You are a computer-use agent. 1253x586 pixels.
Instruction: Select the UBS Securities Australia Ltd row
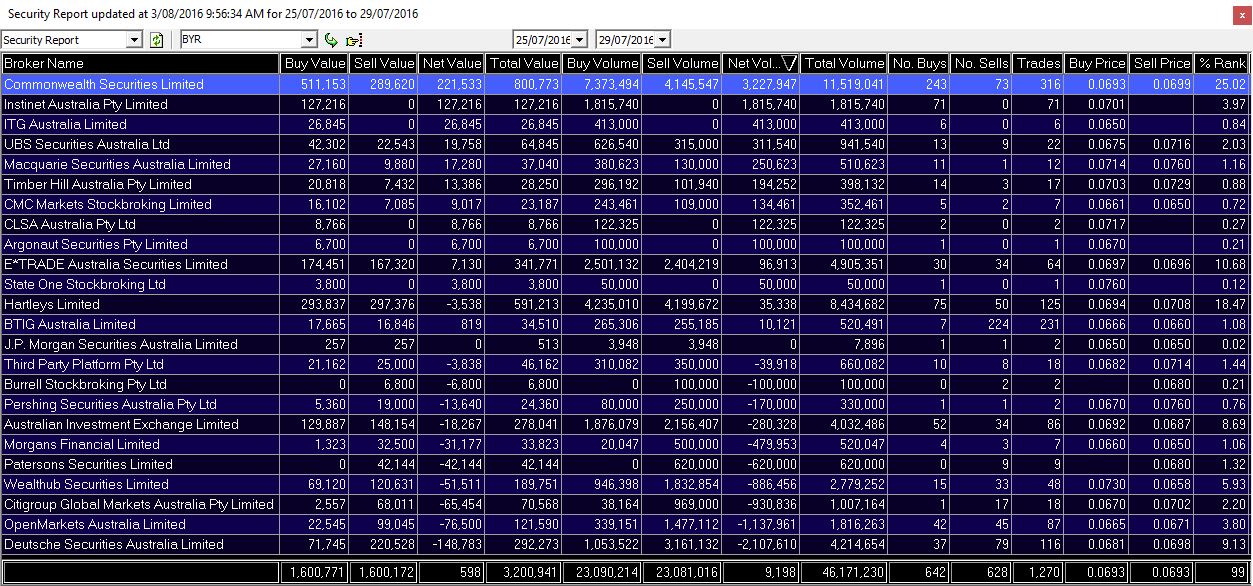(625, 144)
